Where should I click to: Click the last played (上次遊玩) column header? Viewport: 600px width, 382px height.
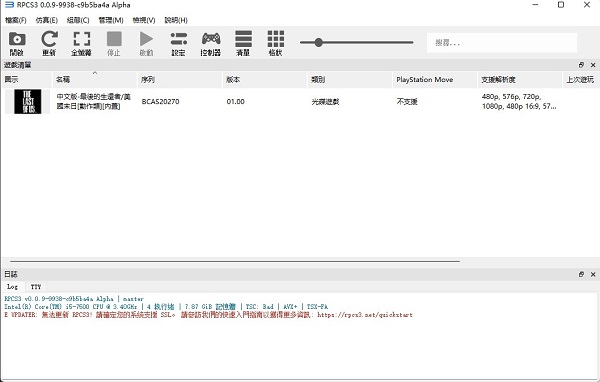click(580, 80)
